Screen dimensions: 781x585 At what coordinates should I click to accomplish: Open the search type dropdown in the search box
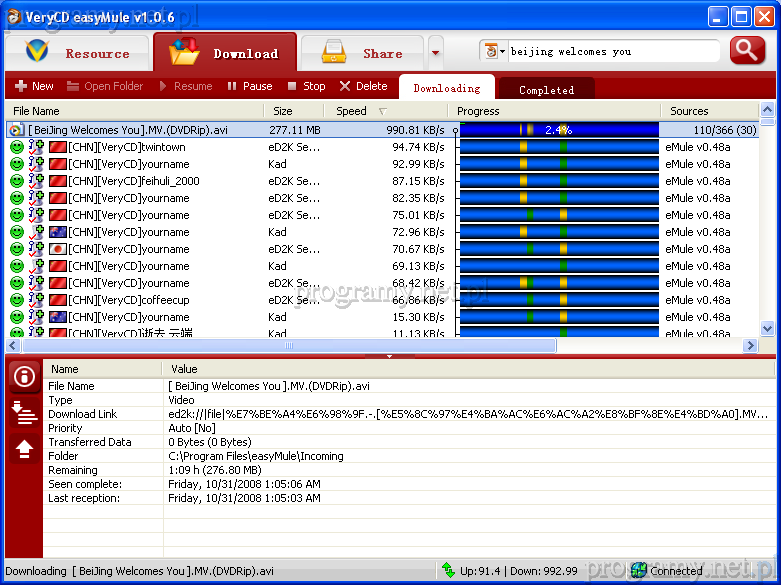coord(494,51)
